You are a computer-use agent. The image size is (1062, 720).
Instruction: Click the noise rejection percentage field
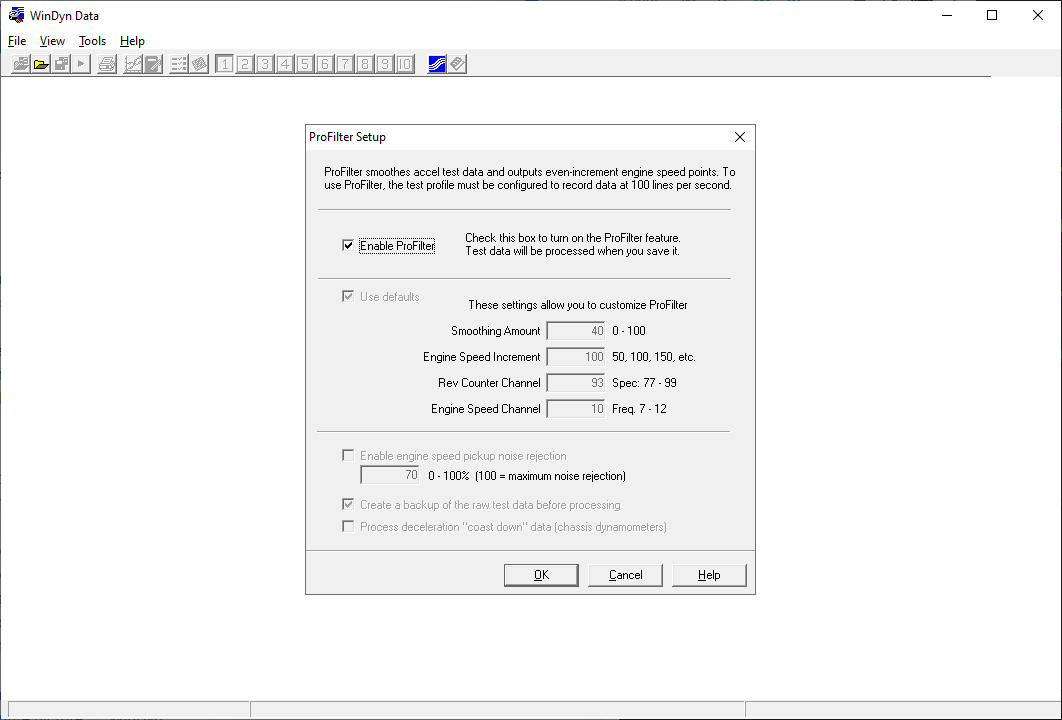(x=390, y=475)
